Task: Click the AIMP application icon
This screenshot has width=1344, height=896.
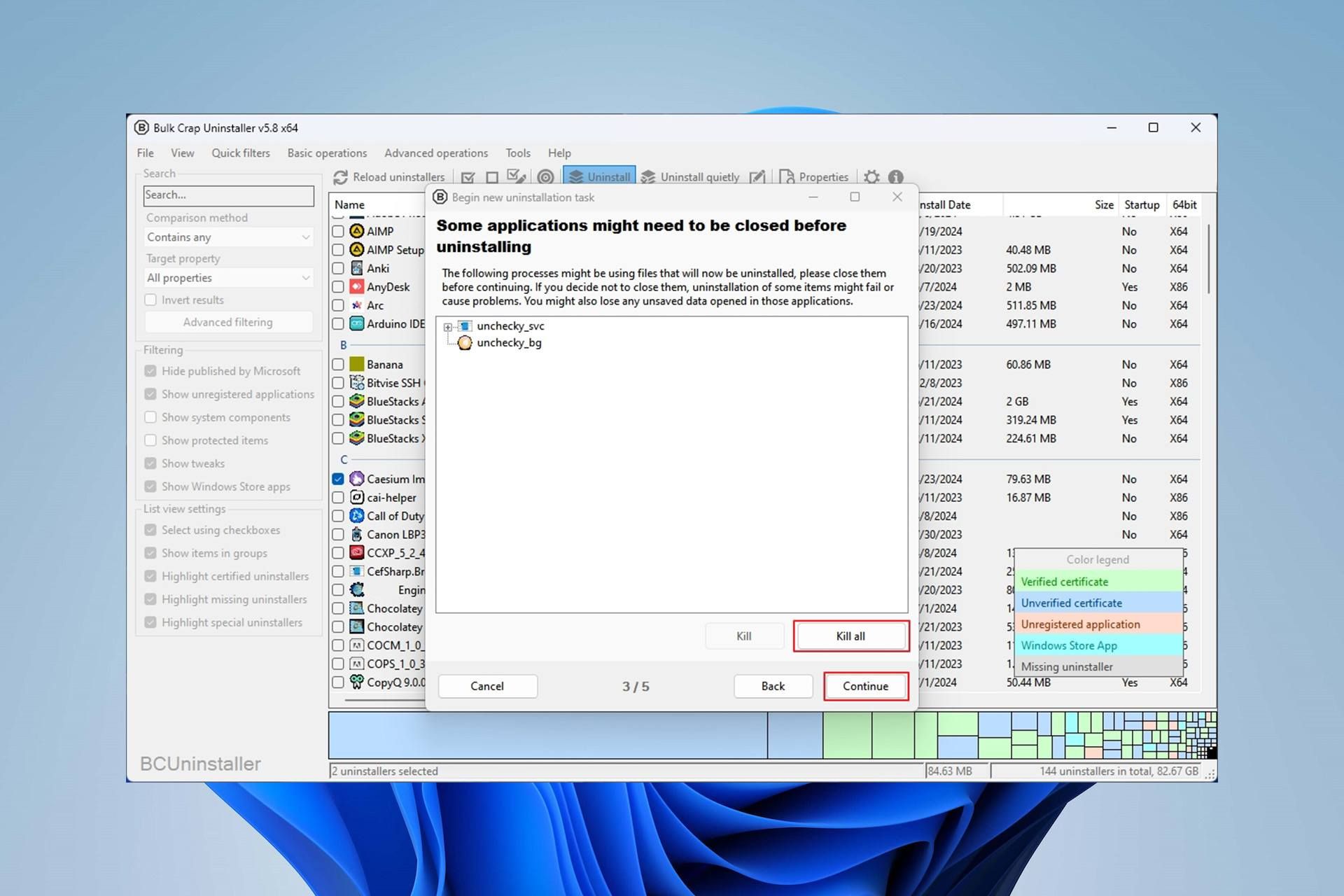Action: [x=357, y=231]
